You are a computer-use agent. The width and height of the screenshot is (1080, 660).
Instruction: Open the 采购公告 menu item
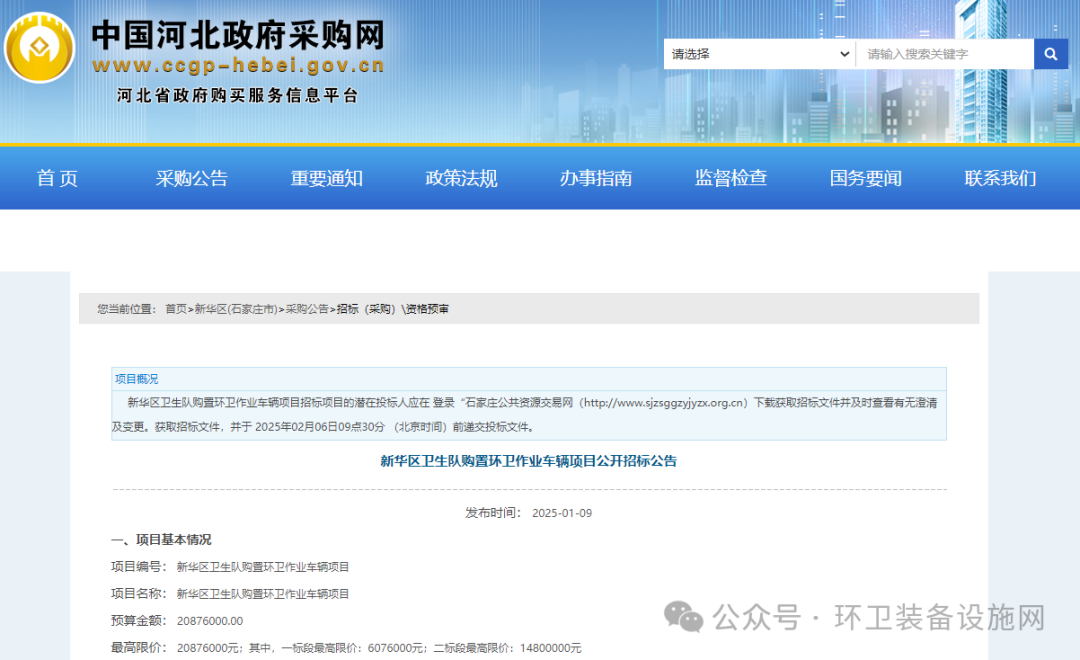point(191,178)
